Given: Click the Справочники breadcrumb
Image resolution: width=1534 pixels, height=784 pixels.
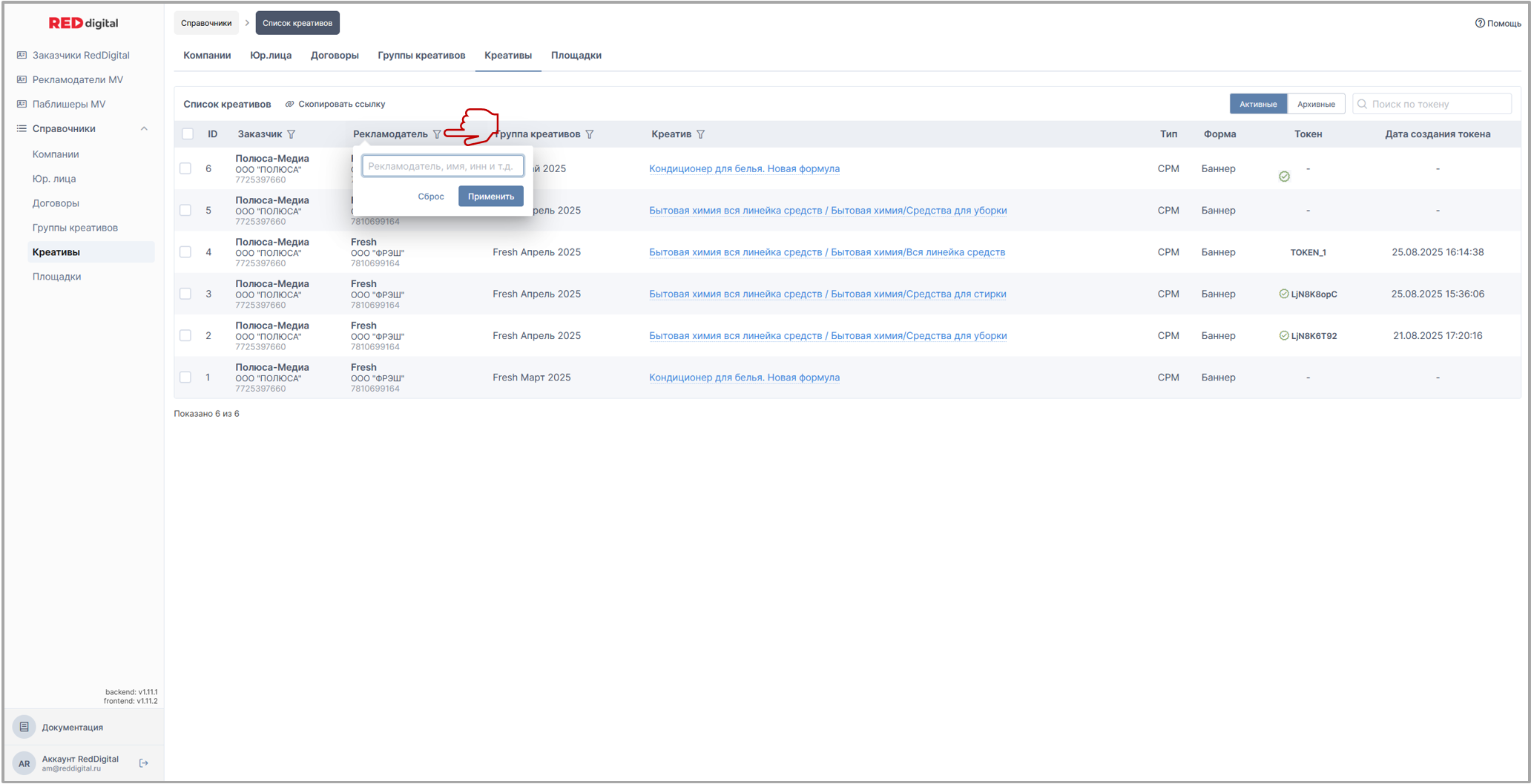Looking at the screenshot, I should (x=206, y=23).
